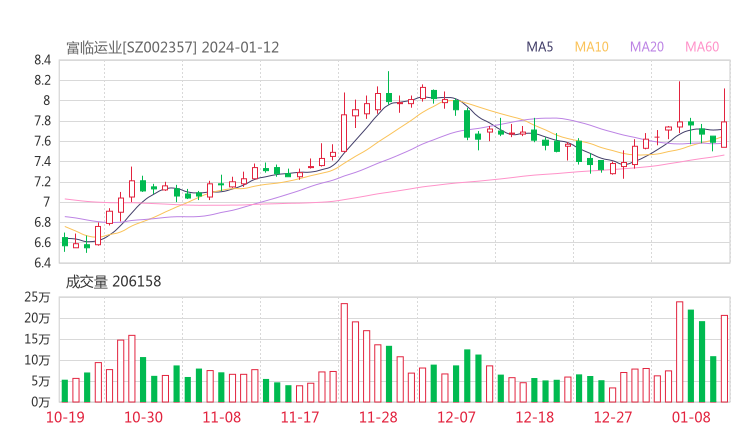Click the 11-17 date axis label
The width and height of the screenshot is (740, 440).
click(300, 417)
